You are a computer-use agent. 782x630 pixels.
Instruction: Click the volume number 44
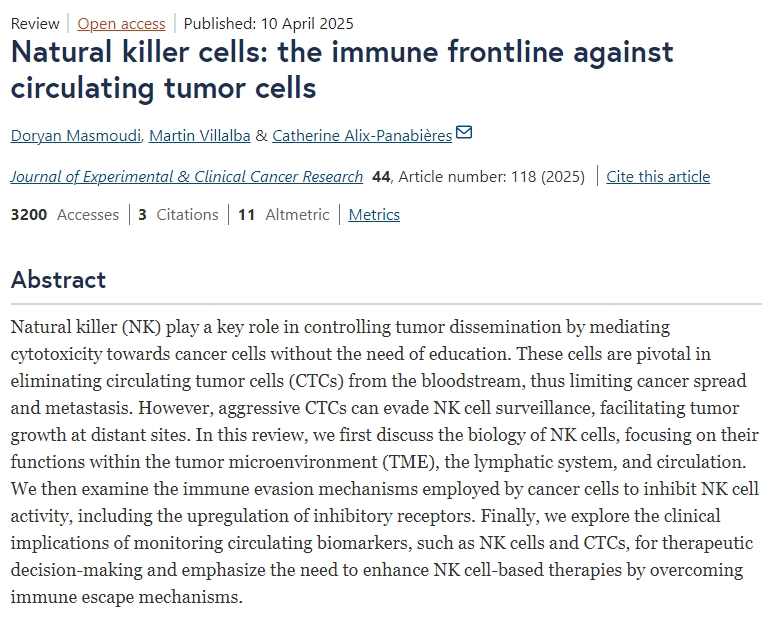pos(381,177)
